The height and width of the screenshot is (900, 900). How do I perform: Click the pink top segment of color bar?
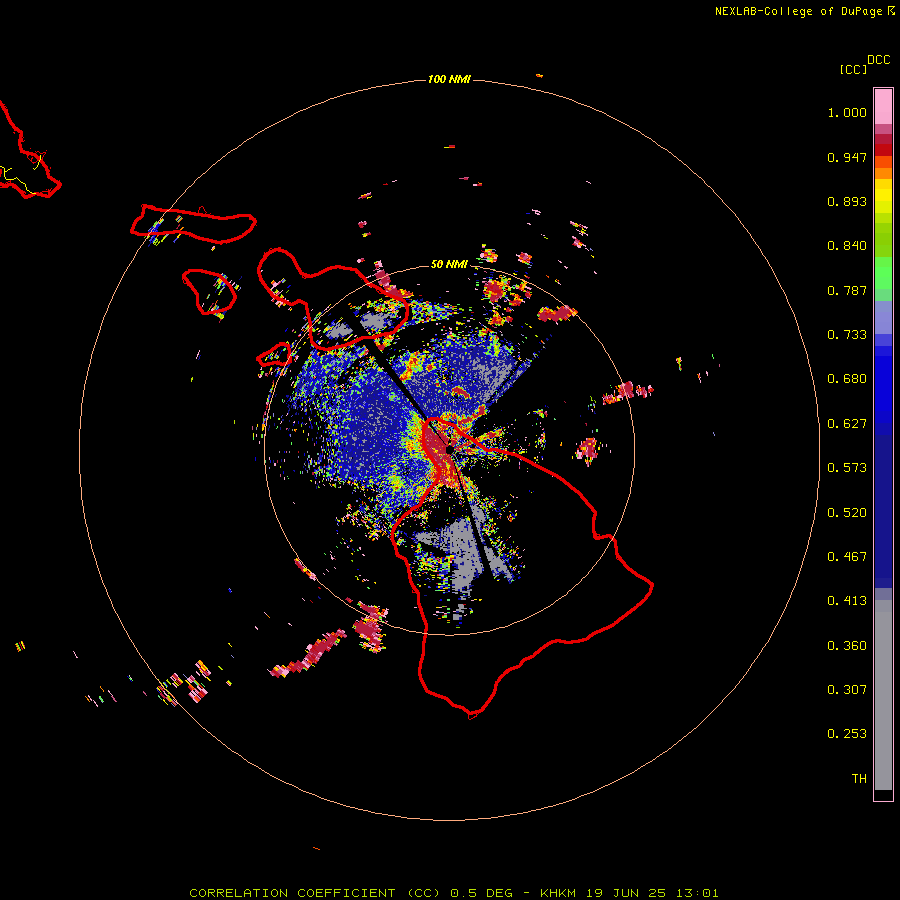coord(883,107)
